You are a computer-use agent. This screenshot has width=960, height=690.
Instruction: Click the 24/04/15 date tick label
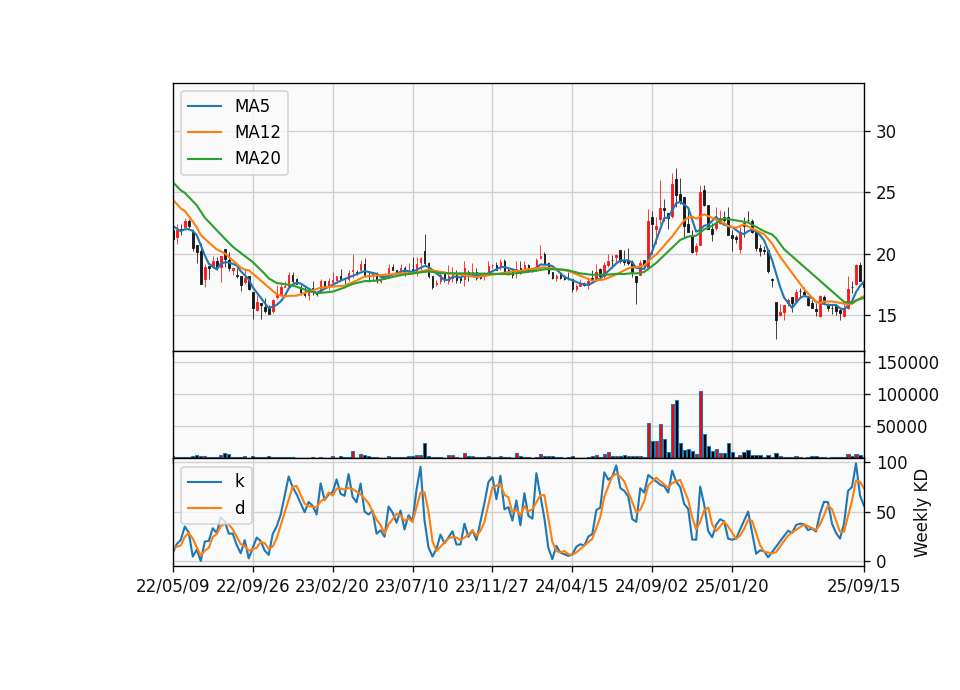pyautogui.click(x=572, y=586)
